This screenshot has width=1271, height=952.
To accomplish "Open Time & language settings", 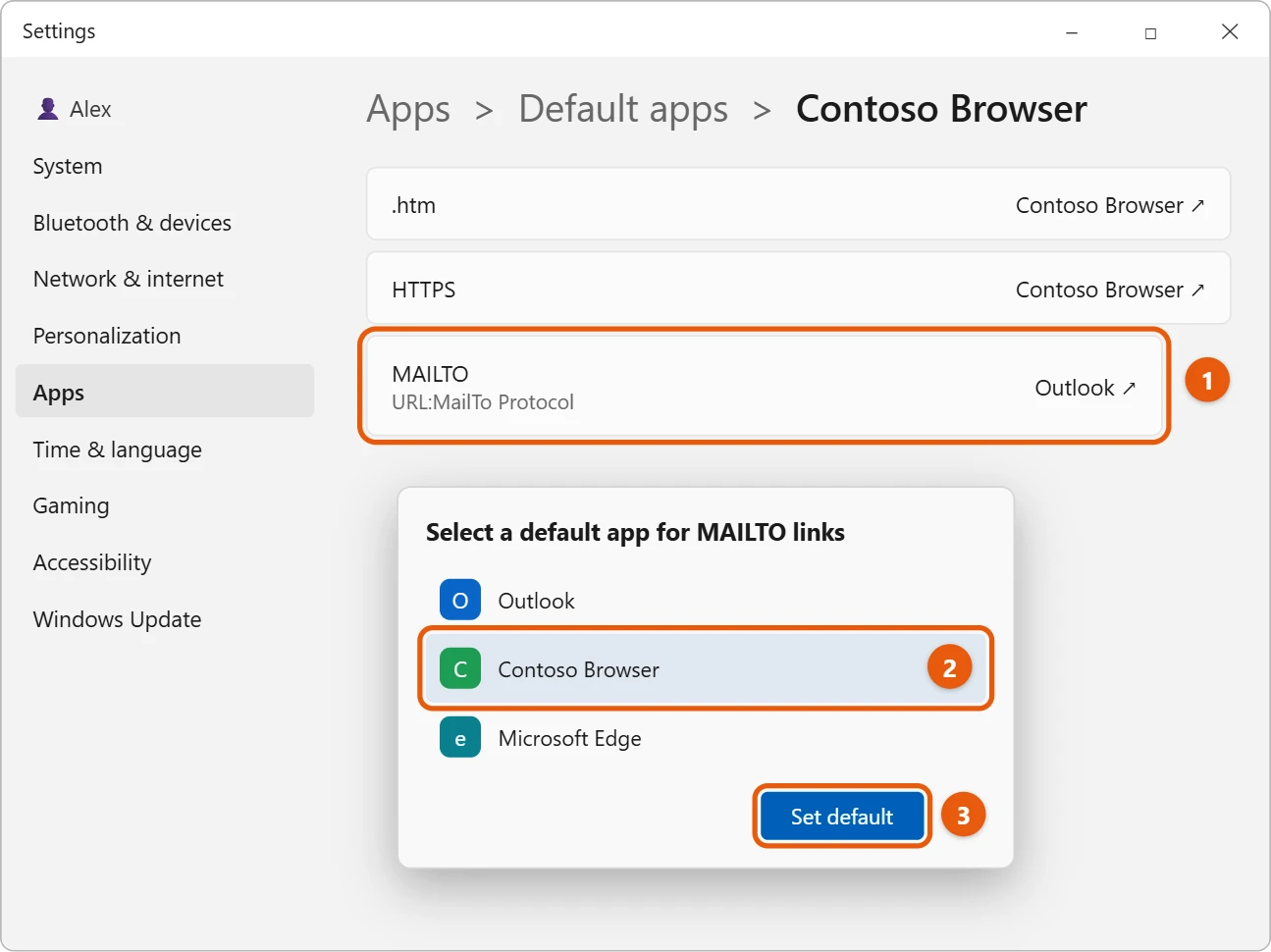I will click(x=118, y=450).
